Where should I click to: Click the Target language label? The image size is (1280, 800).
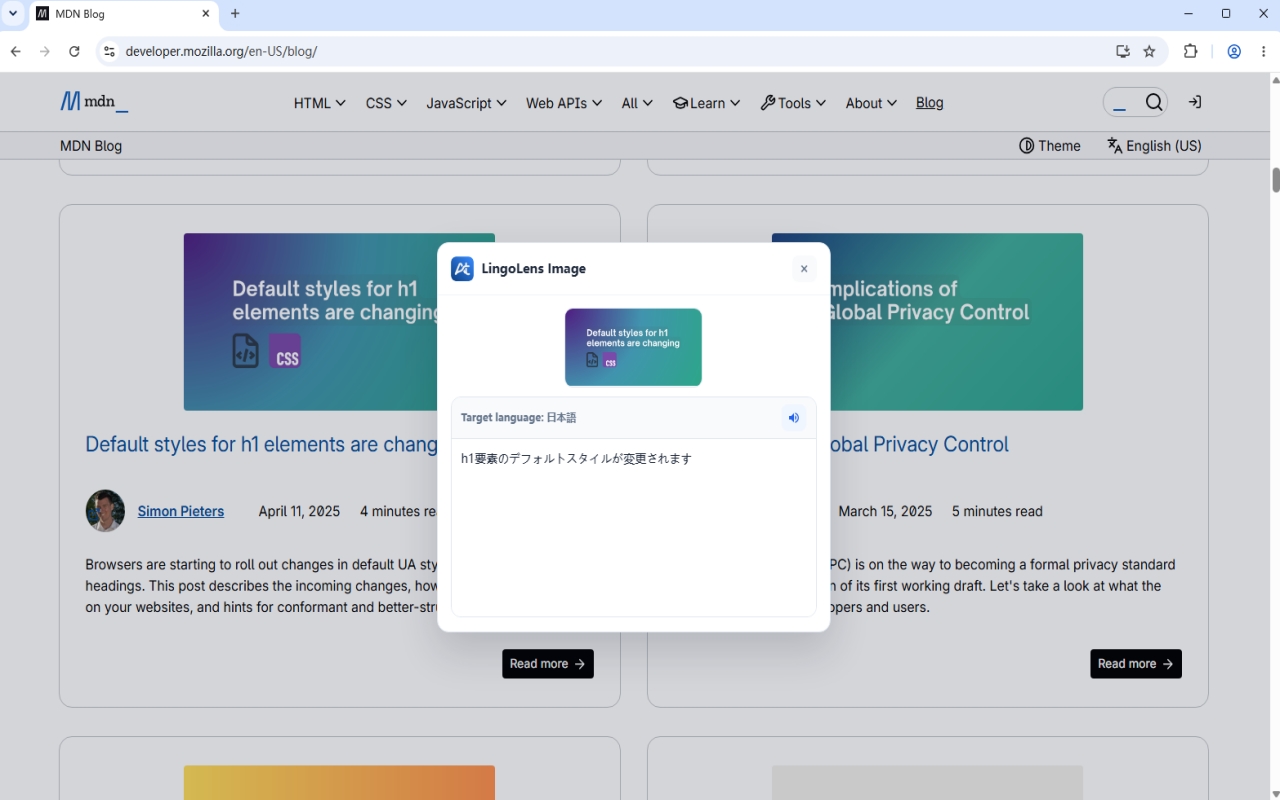tap(518, 418)
